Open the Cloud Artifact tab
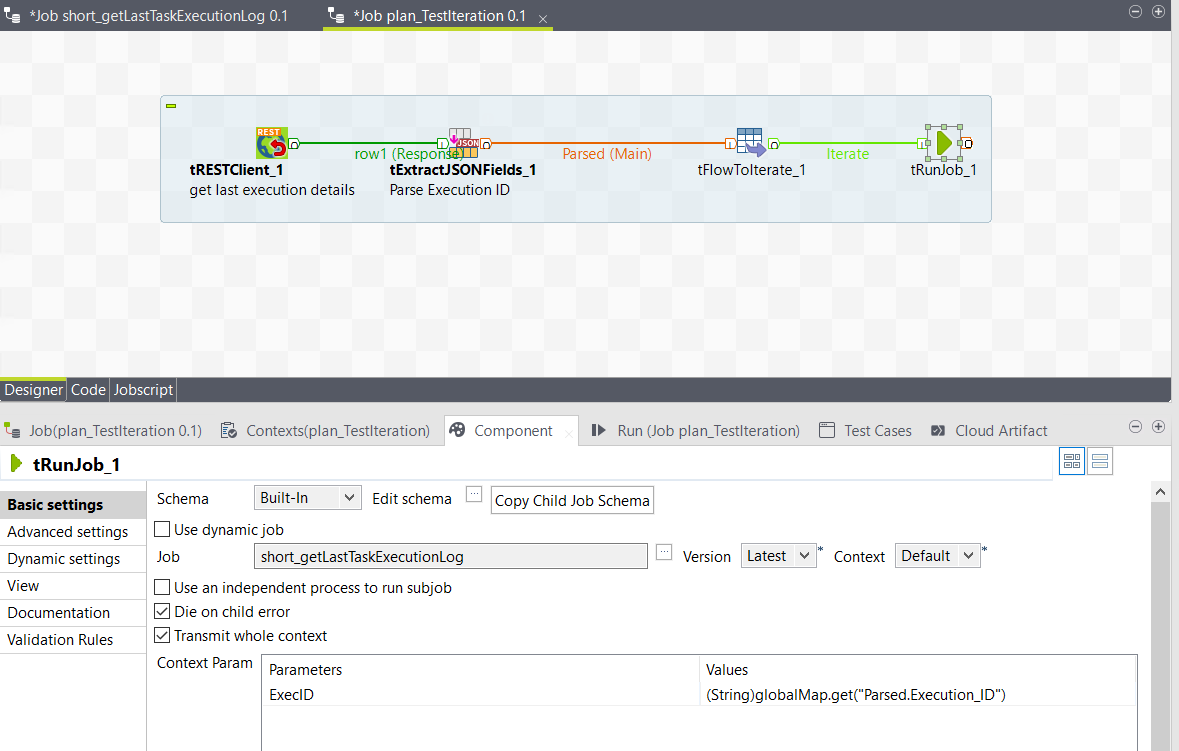Screen dimensions: 1179x751 tap(990, 431)
